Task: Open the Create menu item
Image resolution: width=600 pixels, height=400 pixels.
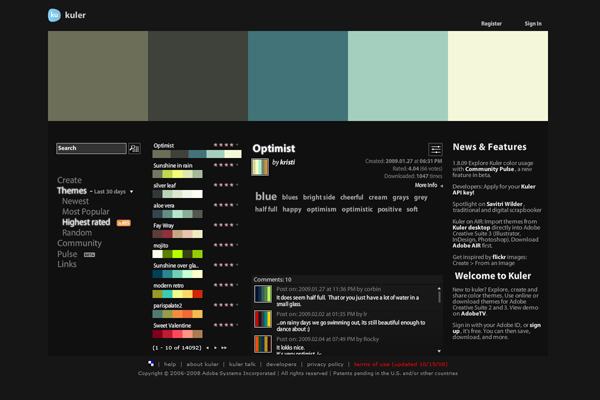Action: 69,180
